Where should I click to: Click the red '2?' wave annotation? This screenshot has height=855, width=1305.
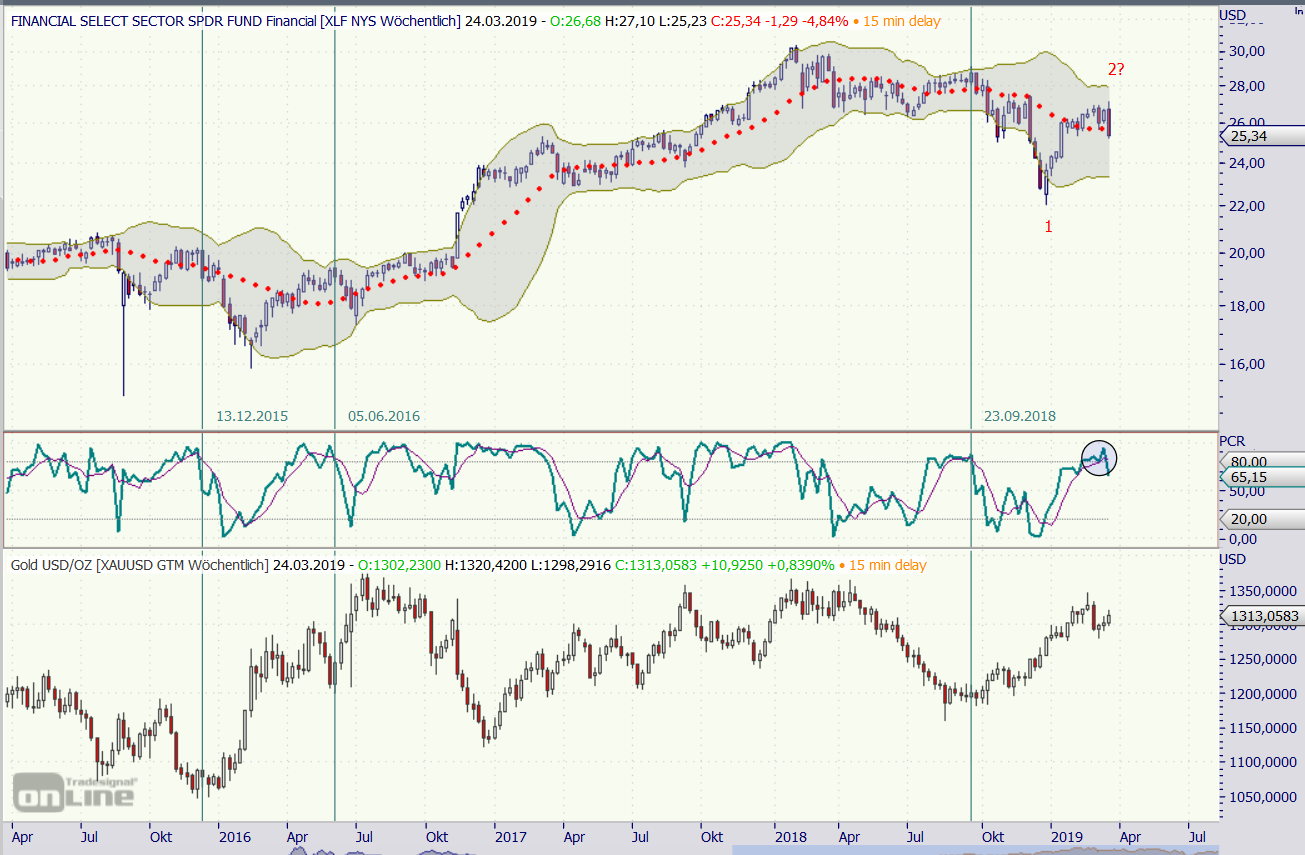(x=1118, y=69)
